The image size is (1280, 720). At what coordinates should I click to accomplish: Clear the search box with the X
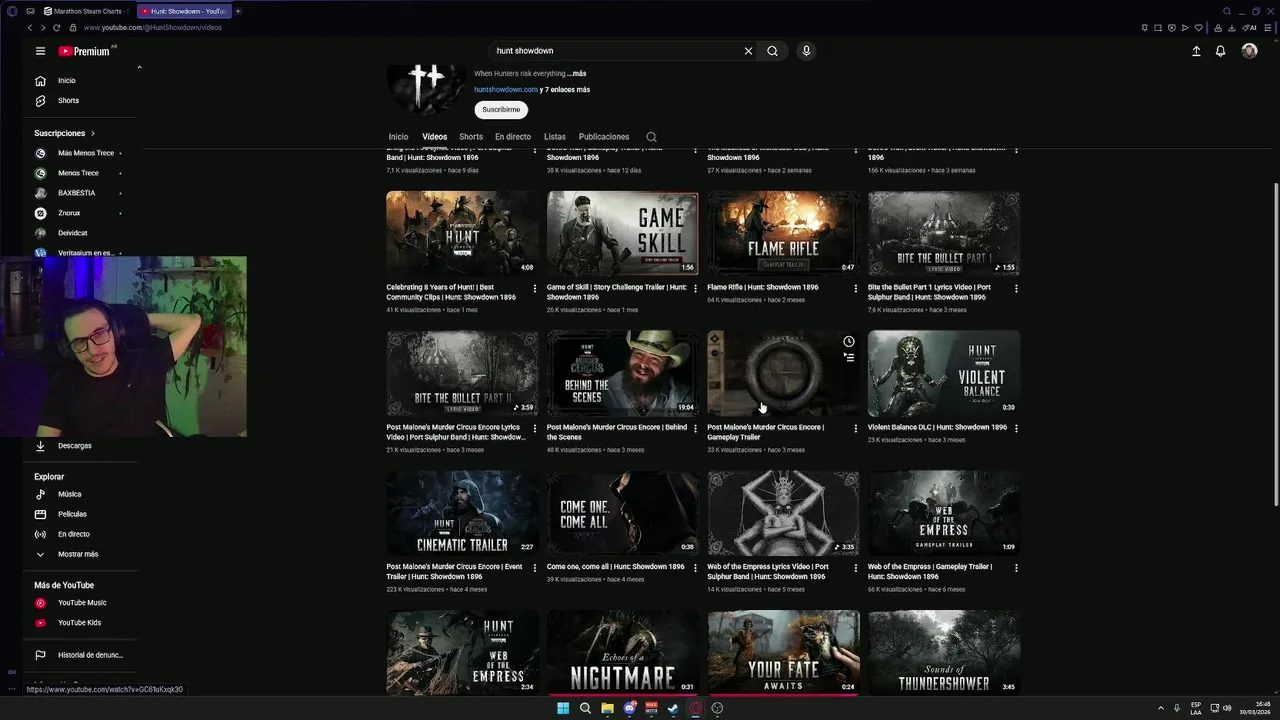(748, 51)
